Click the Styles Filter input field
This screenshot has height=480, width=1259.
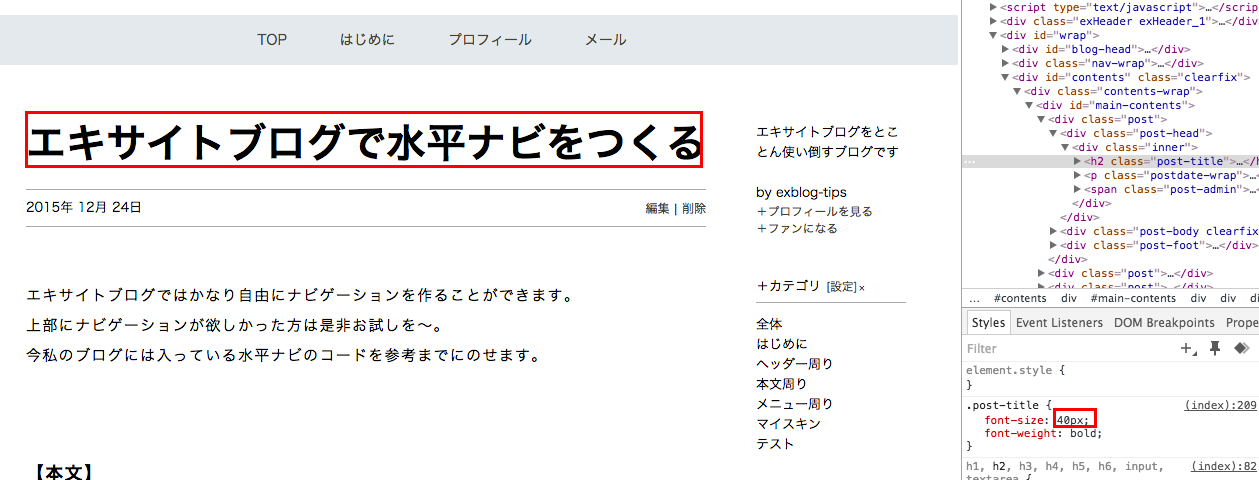tap(1070, 349)
